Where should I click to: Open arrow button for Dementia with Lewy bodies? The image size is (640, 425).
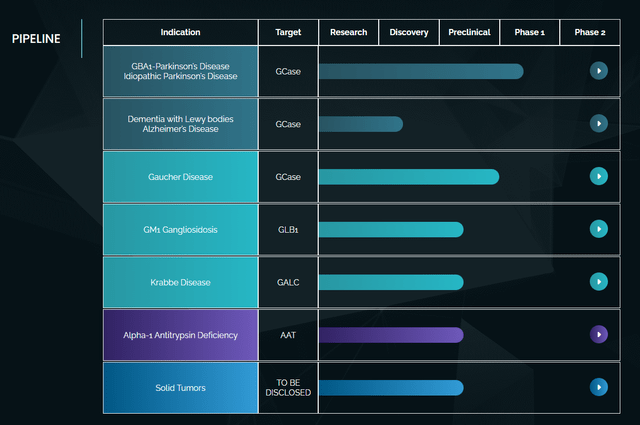point(598,124)
